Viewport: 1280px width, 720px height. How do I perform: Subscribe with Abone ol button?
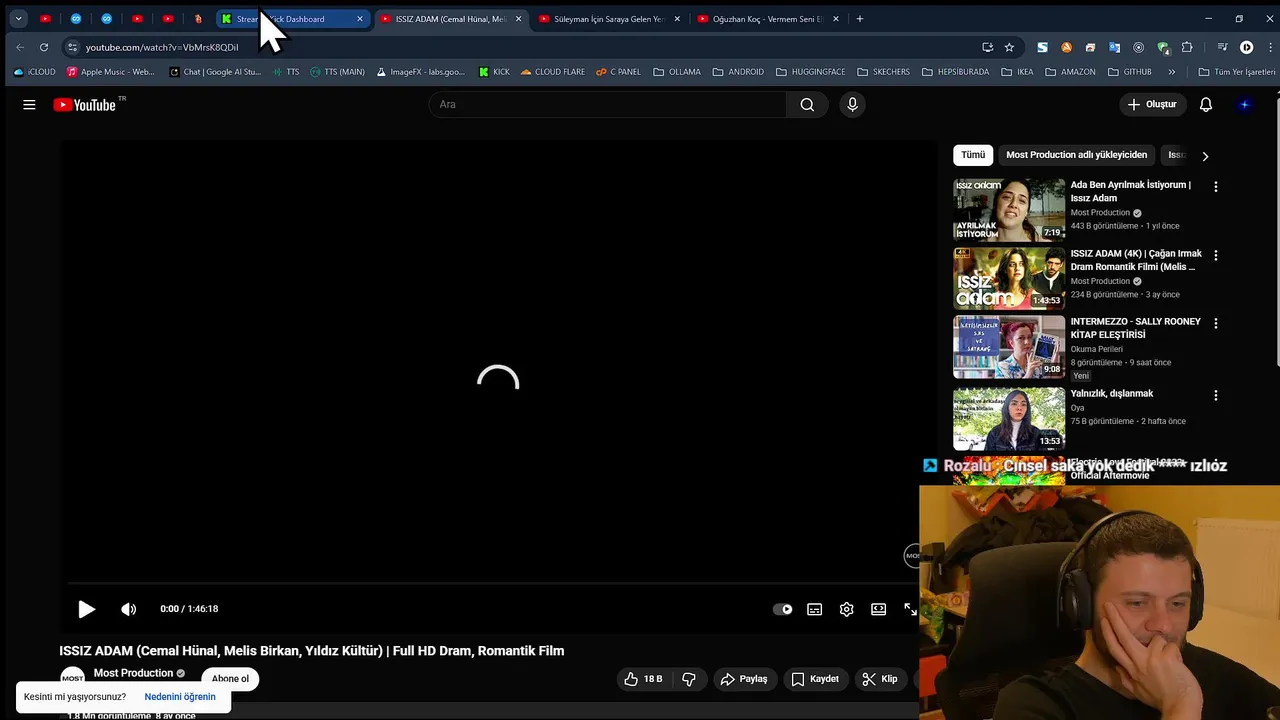(x=230, y=679)
